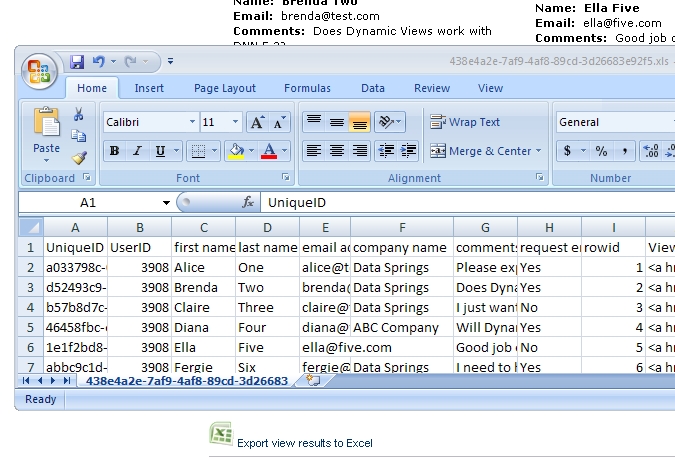
Task: Insert a new worksheet tab
Action: pos(313,380)
